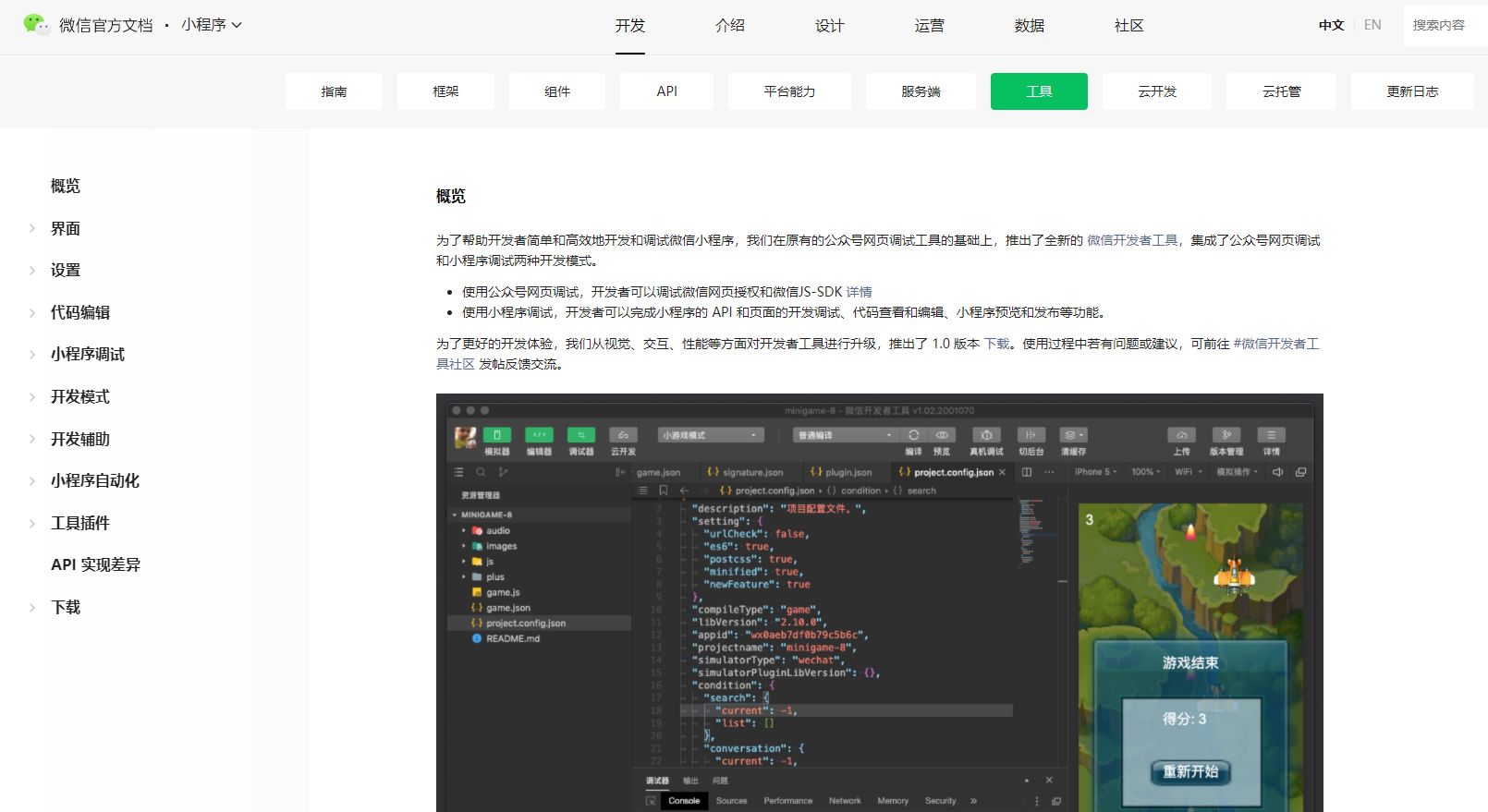The width and height of the screenshot is (1488, 812).
Task: Open the 云开发 section button
Action: click(1157, 91)
